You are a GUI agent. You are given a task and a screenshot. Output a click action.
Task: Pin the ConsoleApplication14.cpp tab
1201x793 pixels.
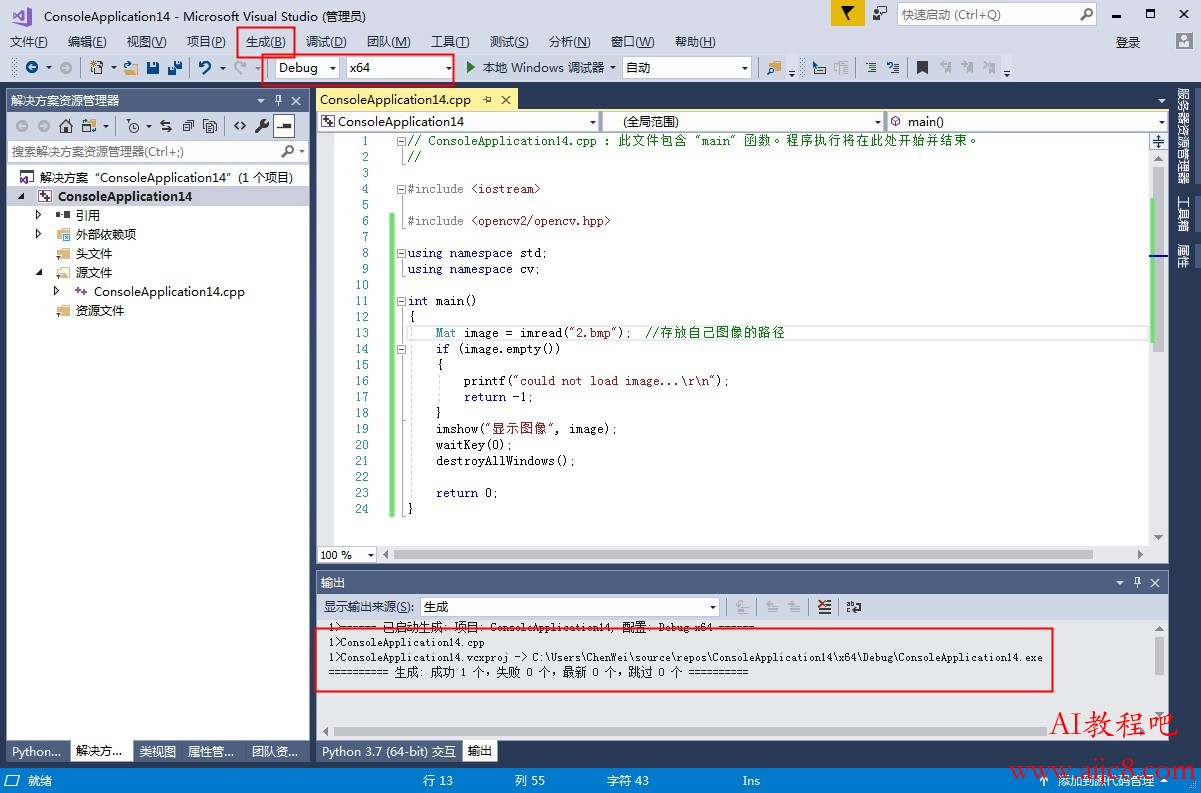(487, 100)
